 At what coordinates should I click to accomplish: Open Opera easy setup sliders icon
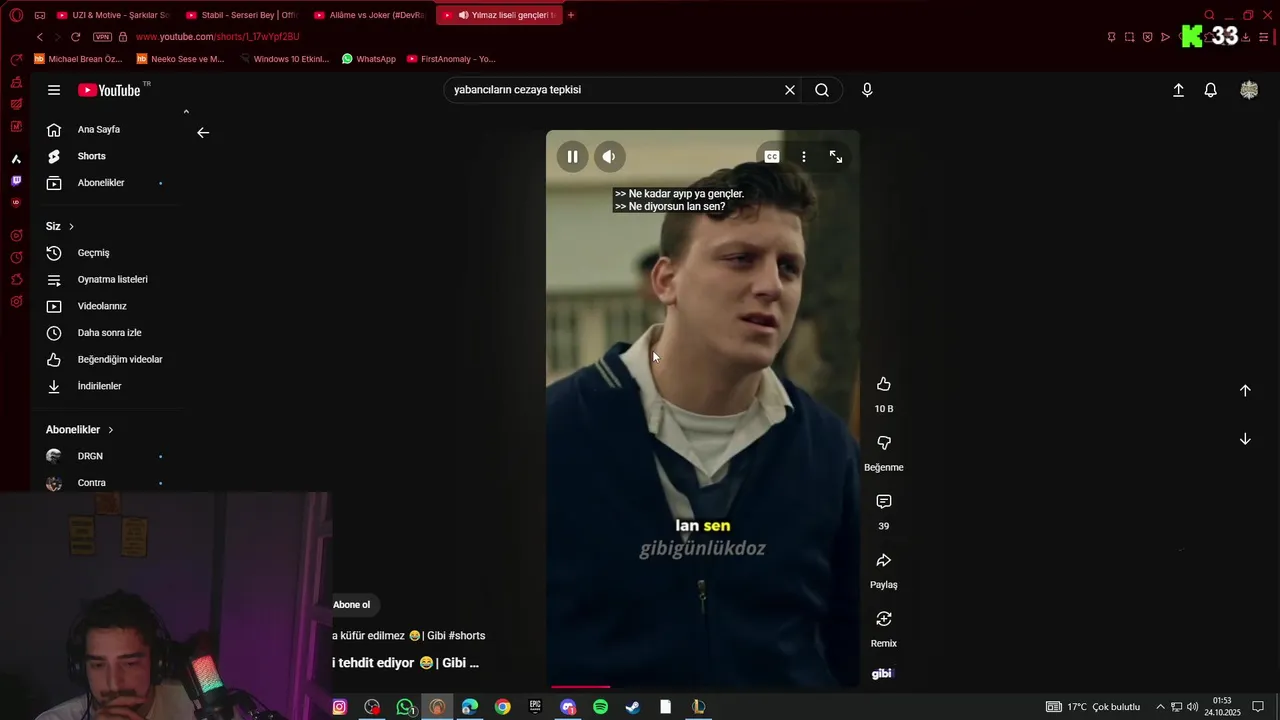1263,37
